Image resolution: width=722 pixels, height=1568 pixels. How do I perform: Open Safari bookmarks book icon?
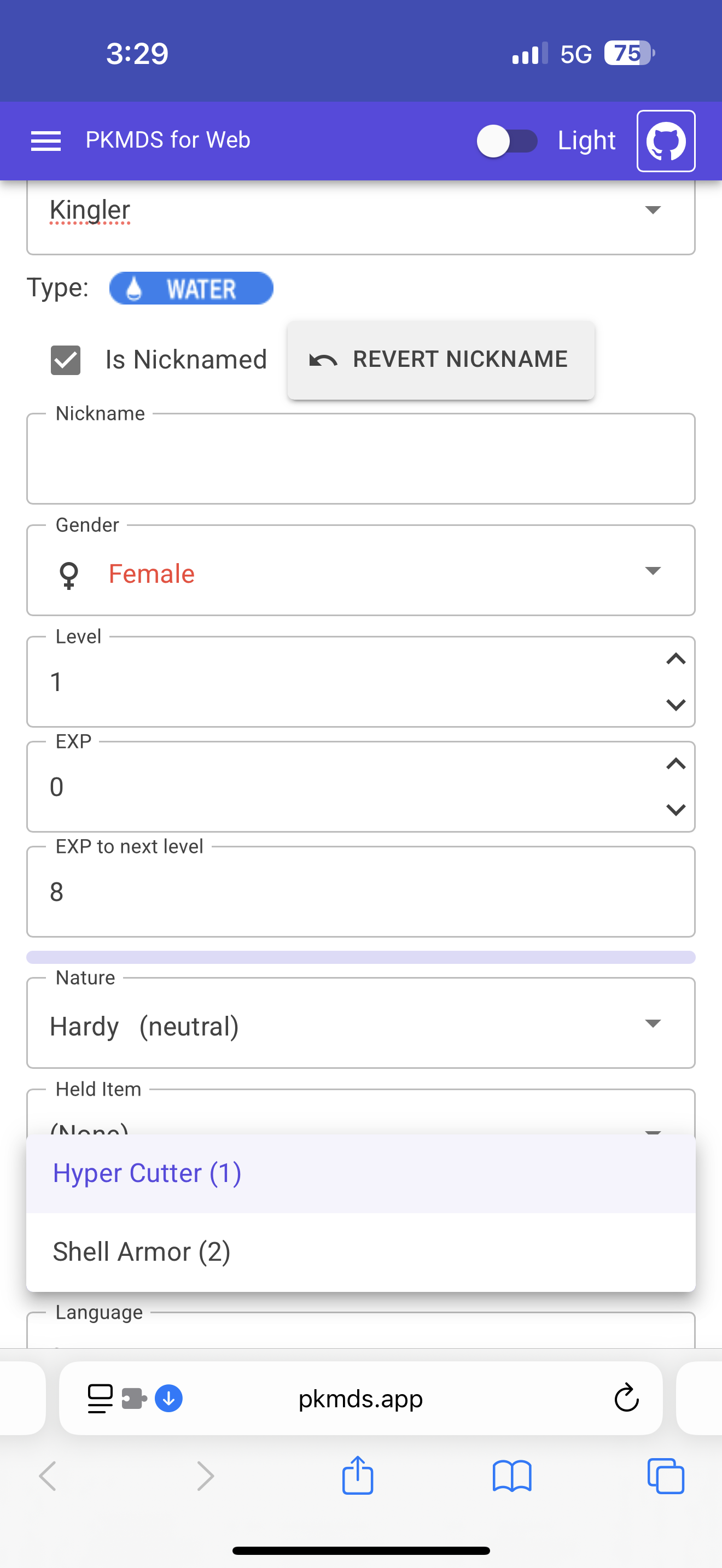pos(511,1476)
